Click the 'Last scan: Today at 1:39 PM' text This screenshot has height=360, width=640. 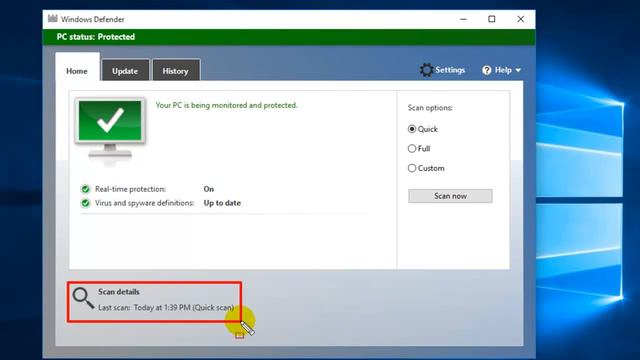144,307
